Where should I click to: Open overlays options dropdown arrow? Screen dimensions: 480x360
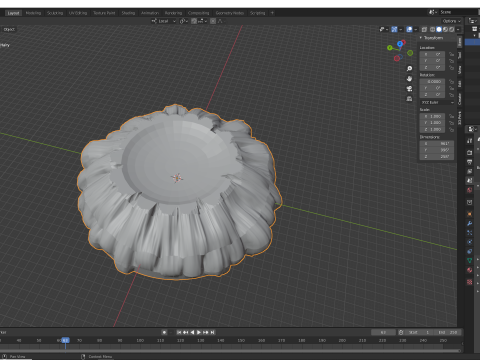pos(416,29)
